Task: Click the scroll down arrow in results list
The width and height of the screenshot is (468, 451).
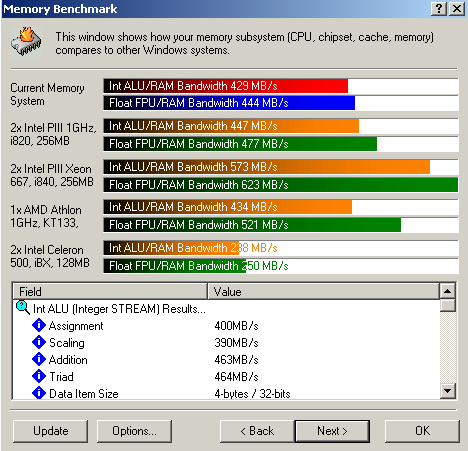Action: 447,391
